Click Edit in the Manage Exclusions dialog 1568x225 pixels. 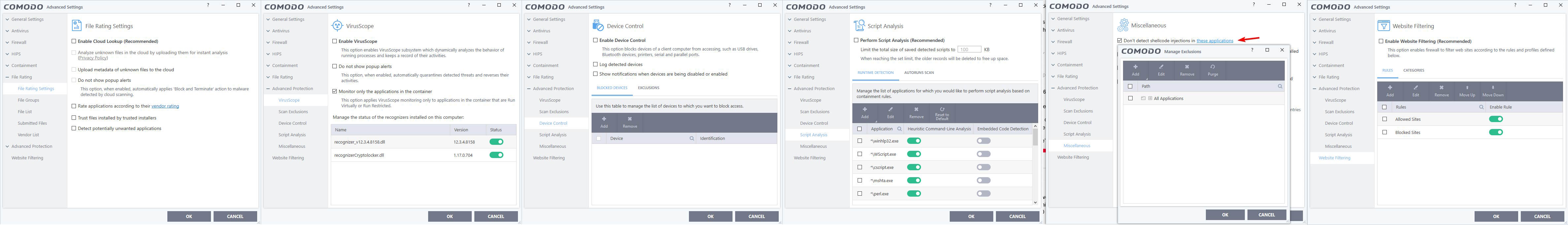click(x=1161, y=70)
